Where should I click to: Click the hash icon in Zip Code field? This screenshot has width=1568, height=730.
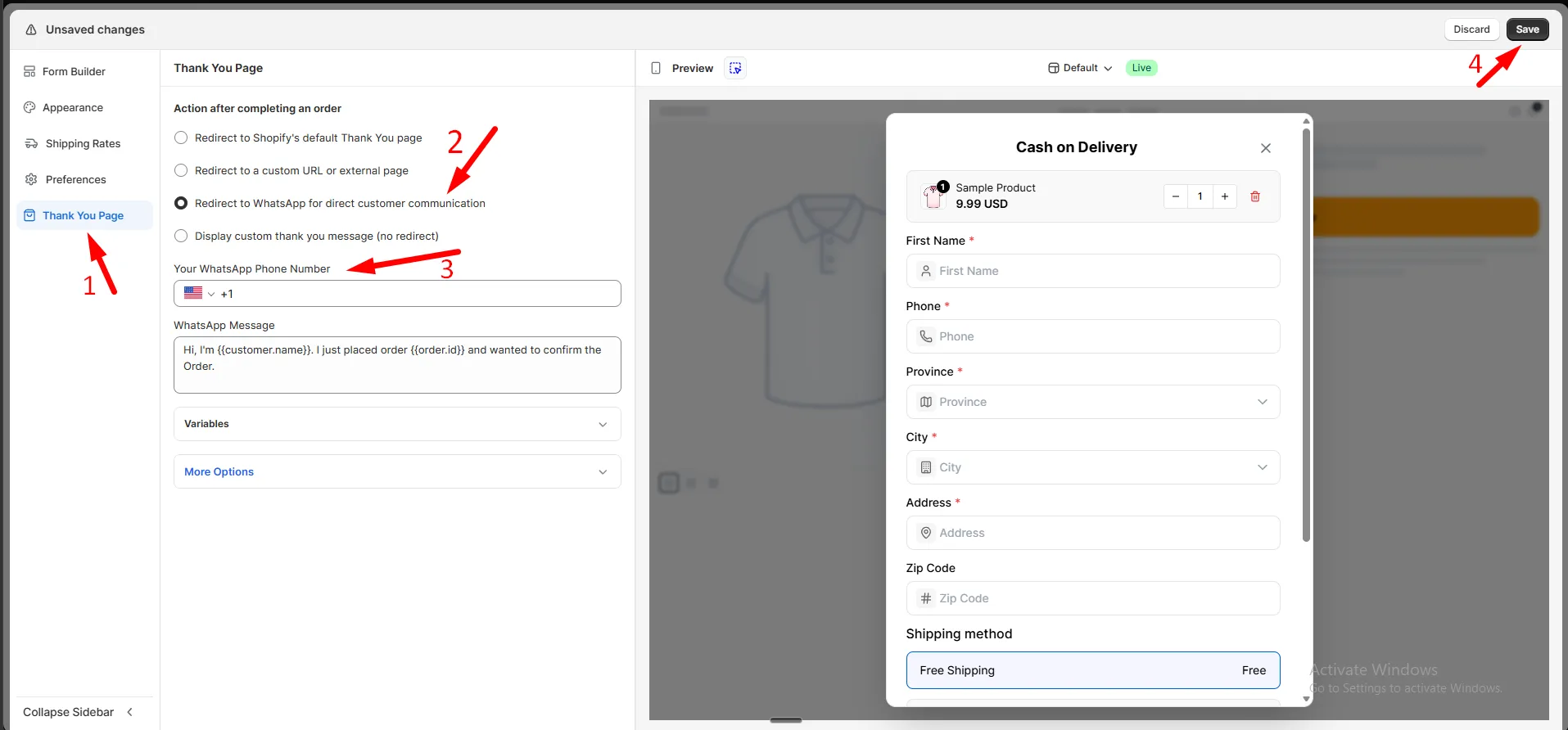pyautogui.click(x=926, y=598)
